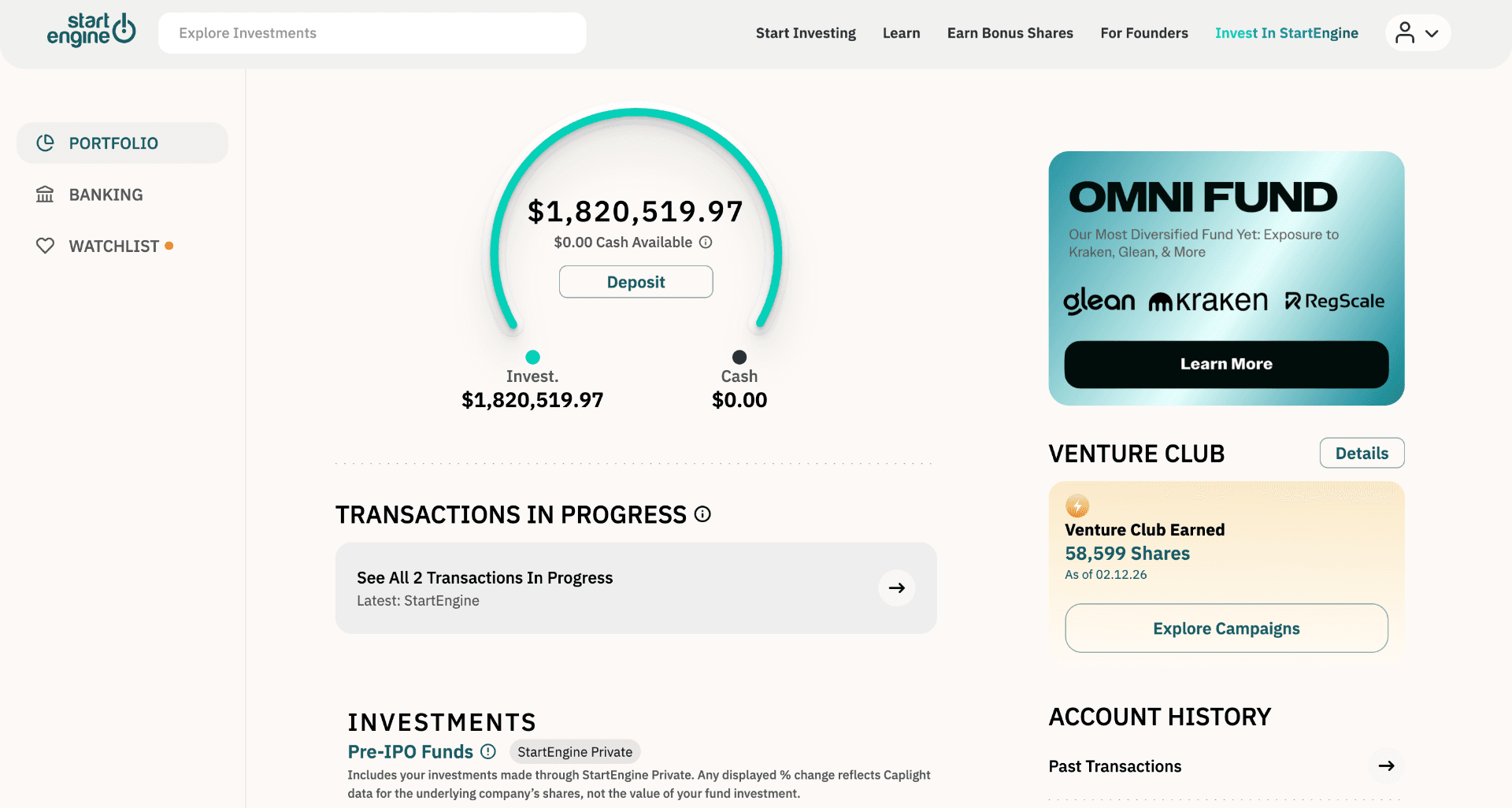Select the Cash indicator dot
The height and width of the screenshot is (808, 1512).
tap(739, 356)
